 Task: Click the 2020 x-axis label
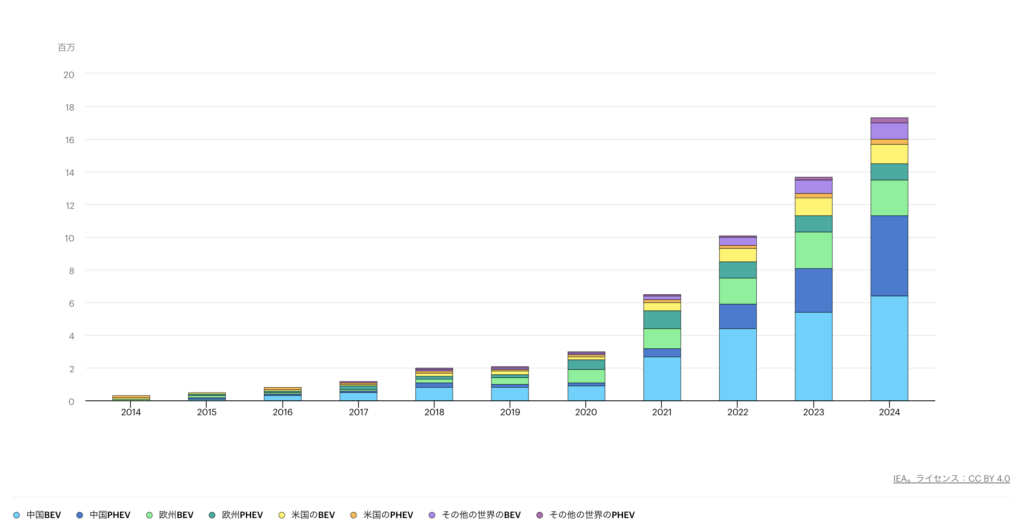click(586, 413)
